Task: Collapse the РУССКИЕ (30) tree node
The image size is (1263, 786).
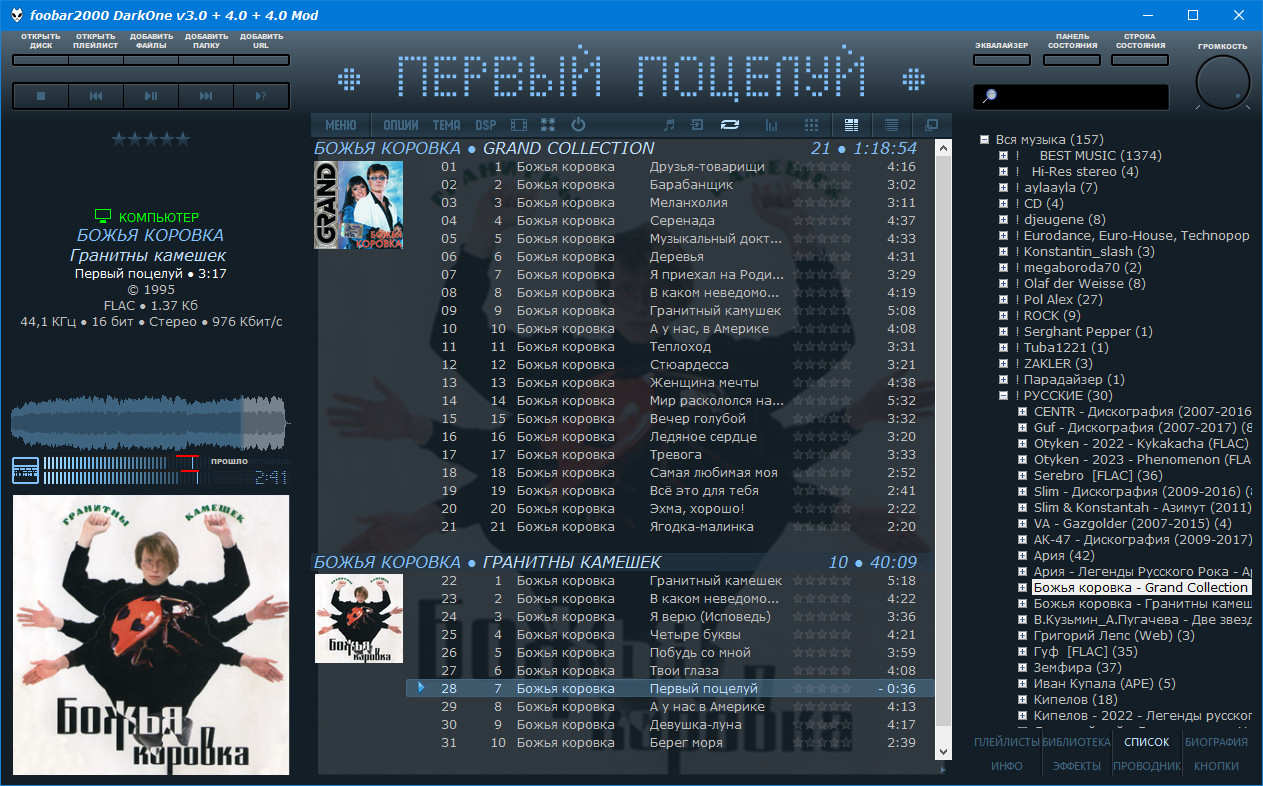Action: (x=1003, y=396)
